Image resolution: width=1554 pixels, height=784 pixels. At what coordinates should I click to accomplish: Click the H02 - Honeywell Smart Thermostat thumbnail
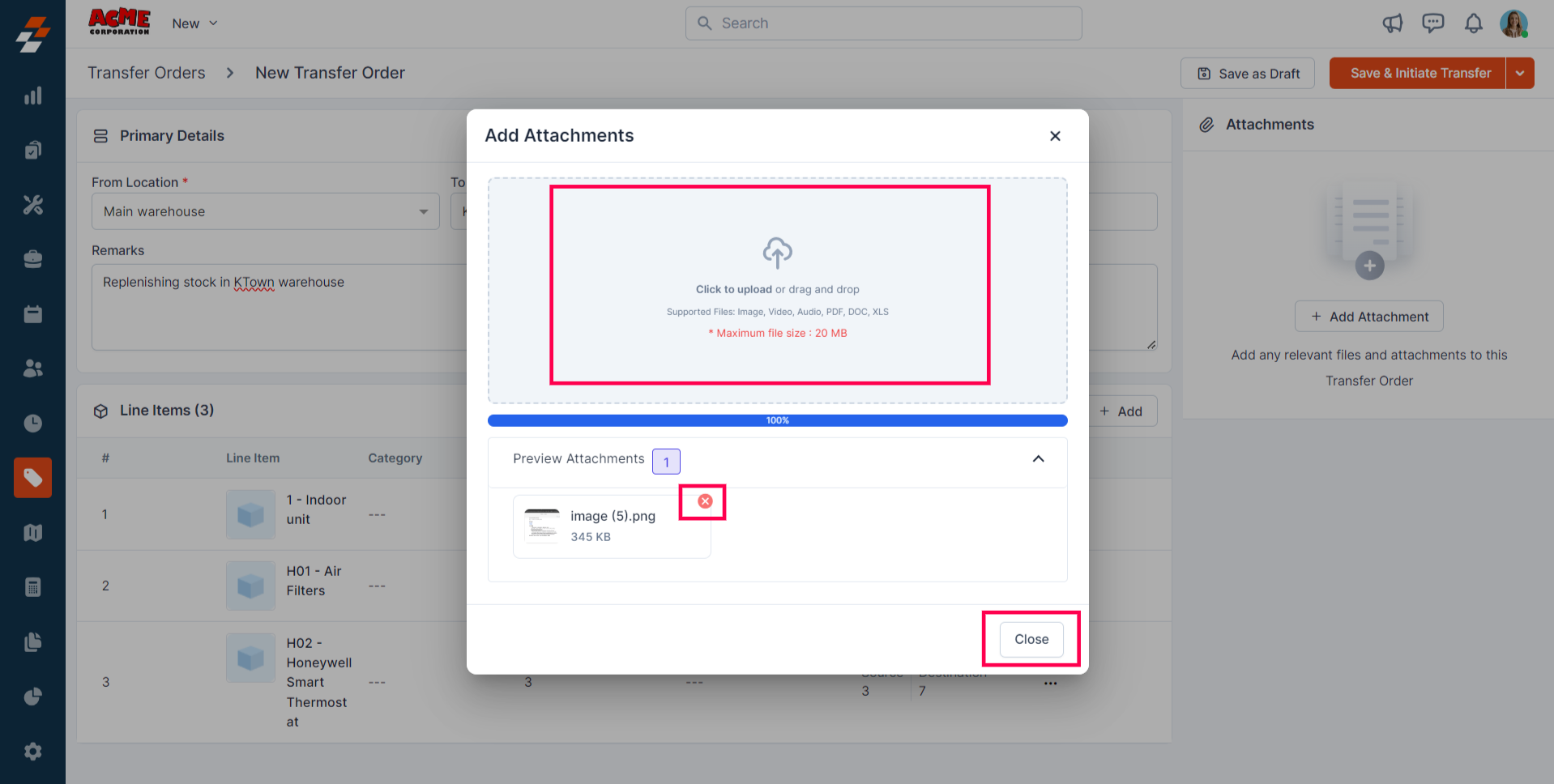click(251, 658)
